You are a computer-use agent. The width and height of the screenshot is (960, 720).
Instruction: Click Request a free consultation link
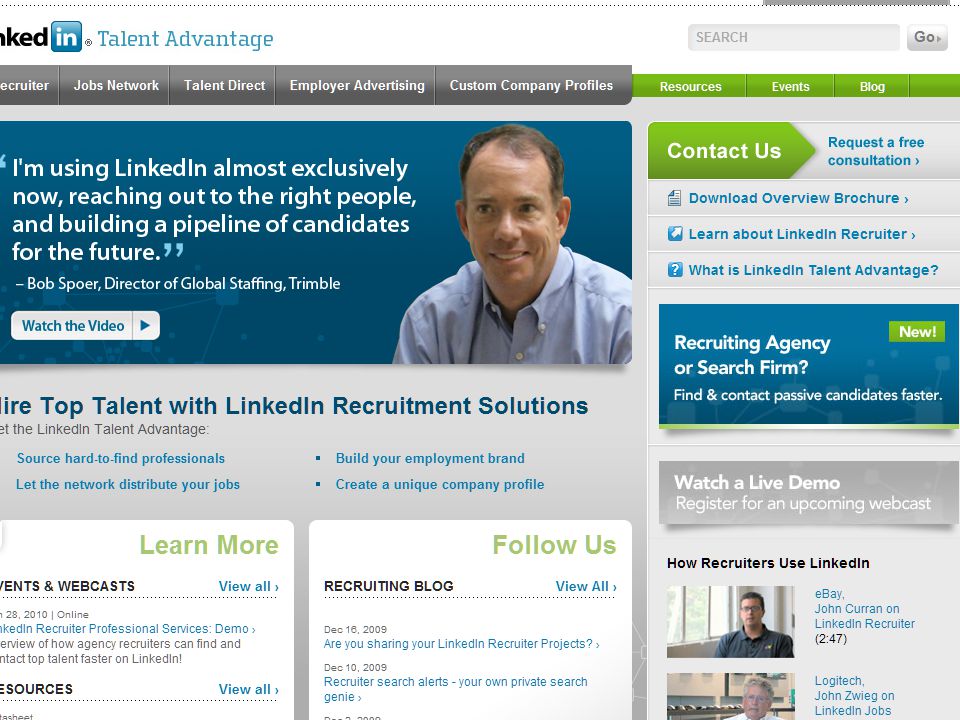pyautogui.click(x=876, y=151)
